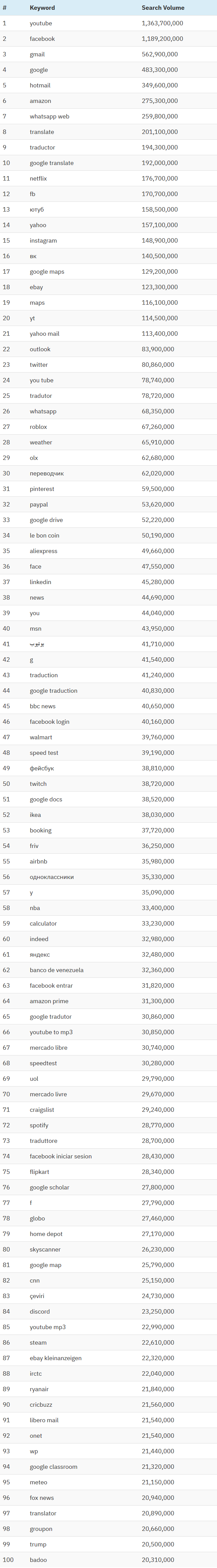Viewport: 217px width, 1568px height.
Task: Select the google translate keyword cell
Action: 52,163
